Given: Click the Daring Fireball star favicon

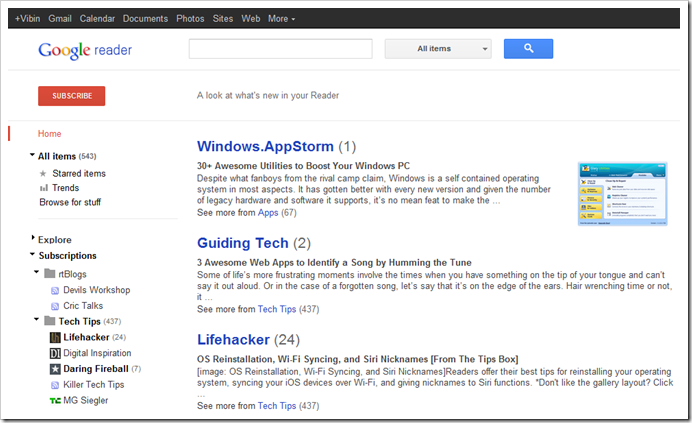Looking at the screenshot, I should pos(55,369).
